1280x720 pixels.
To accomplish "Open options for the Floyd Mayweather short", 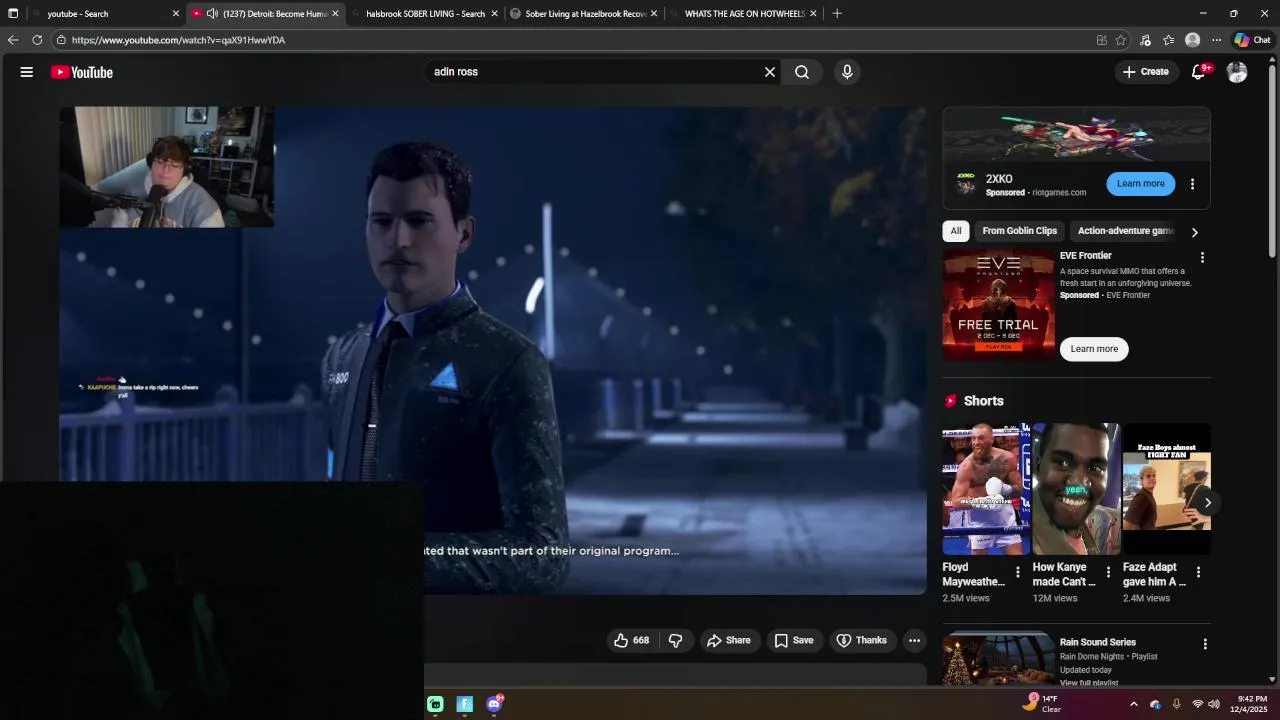I will [1018, 573].
